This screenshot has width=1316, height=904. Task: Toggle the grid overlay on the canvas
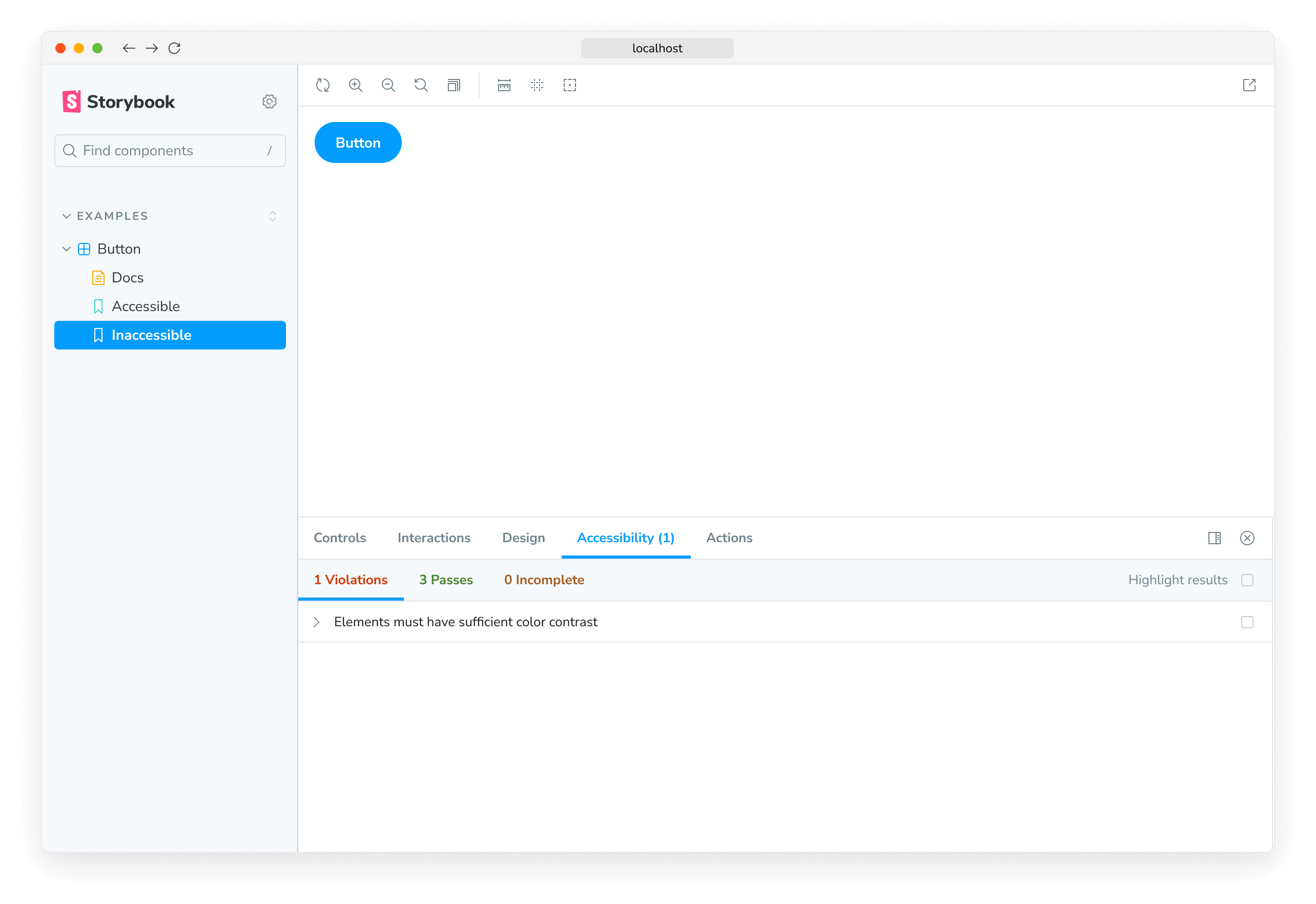[x=537, y=85]
